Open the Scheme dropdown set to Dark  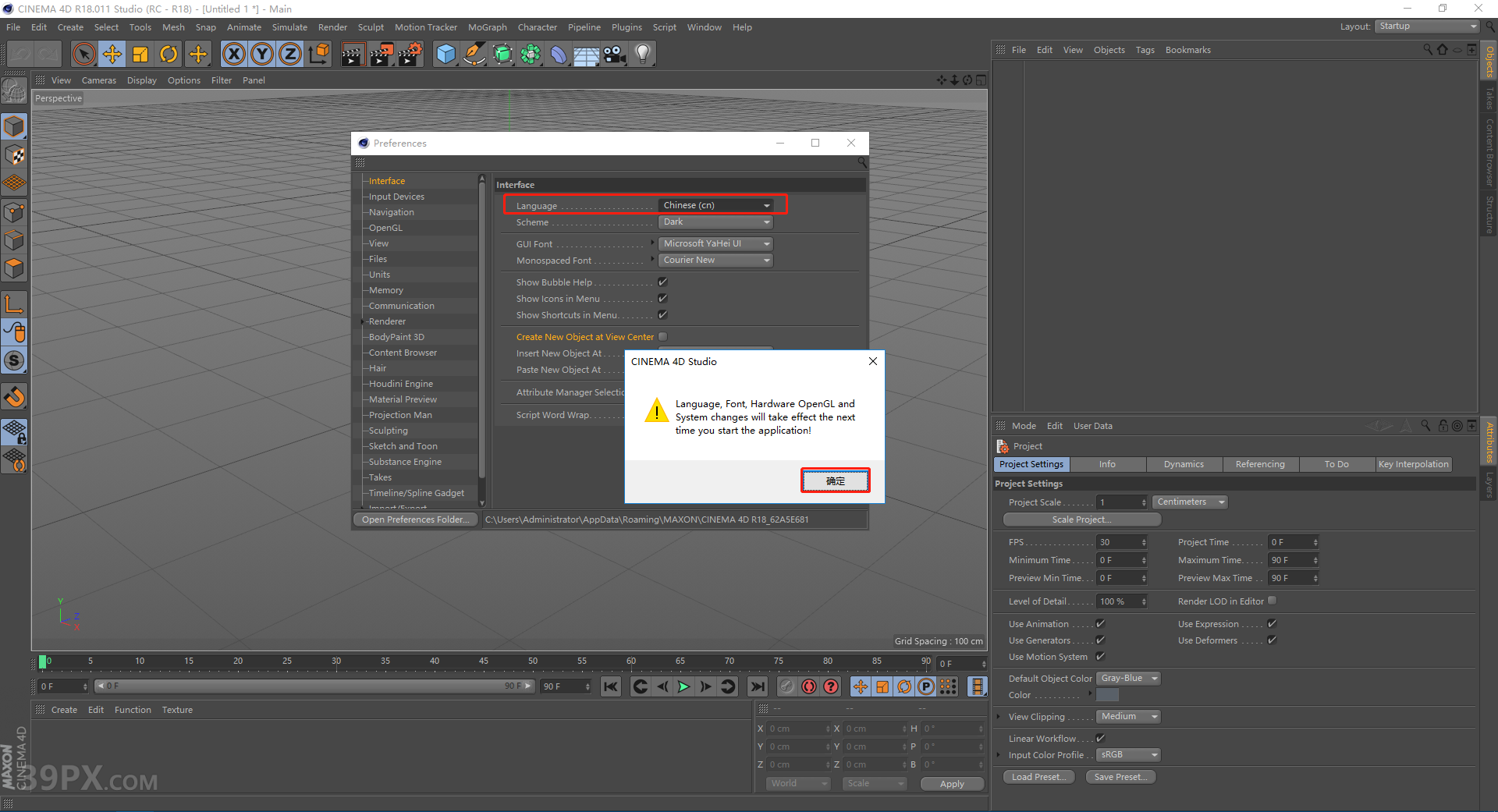tap(715, 222)
